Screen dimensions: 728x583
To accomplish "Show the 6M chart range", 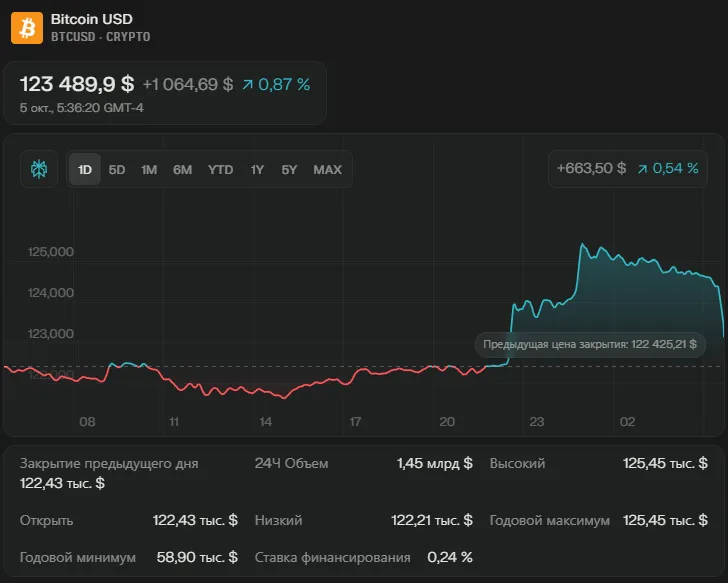I will (x=182, y=169).
